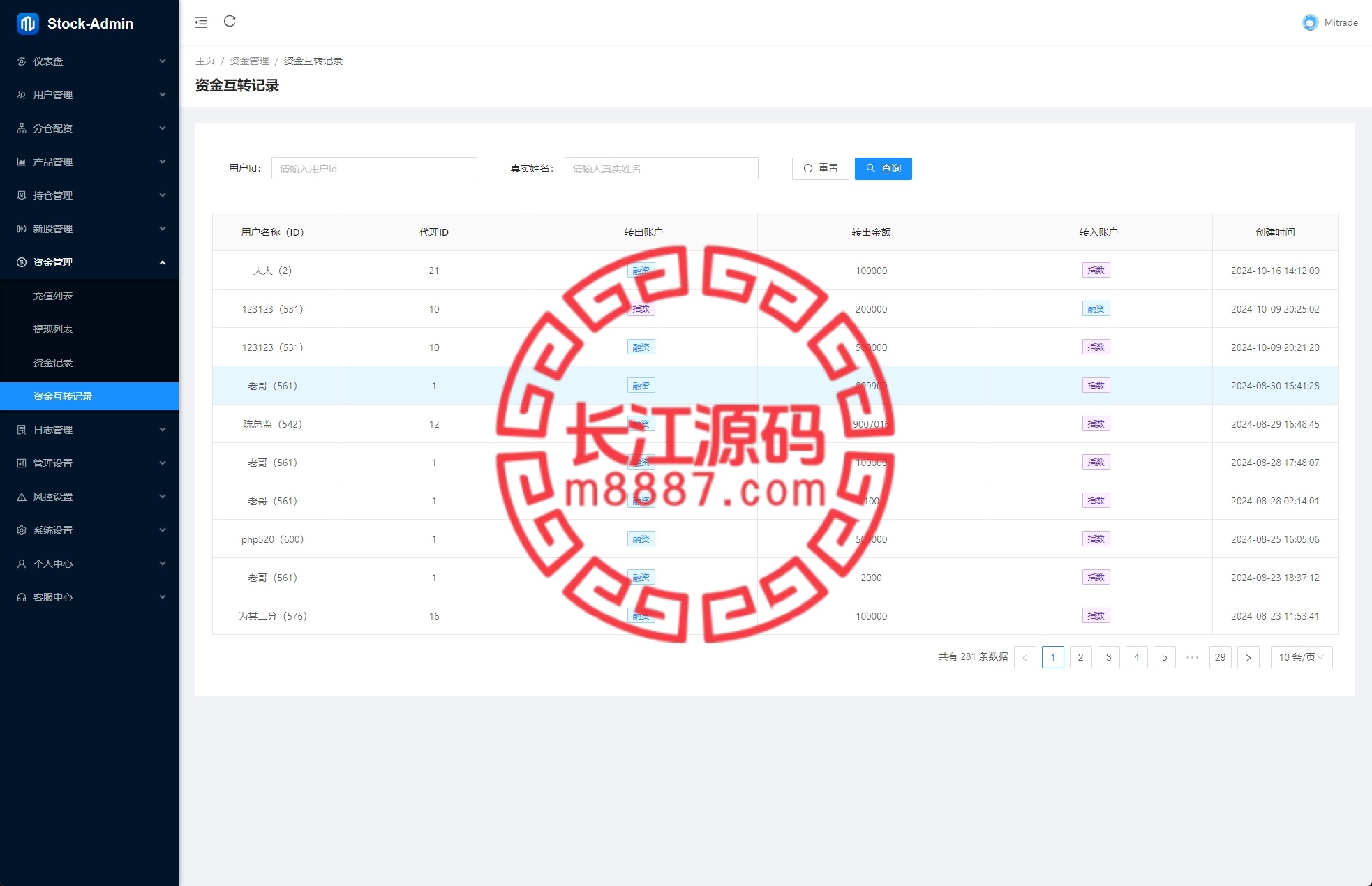Expand the 日志管理 menu chevron

point(163,430)
